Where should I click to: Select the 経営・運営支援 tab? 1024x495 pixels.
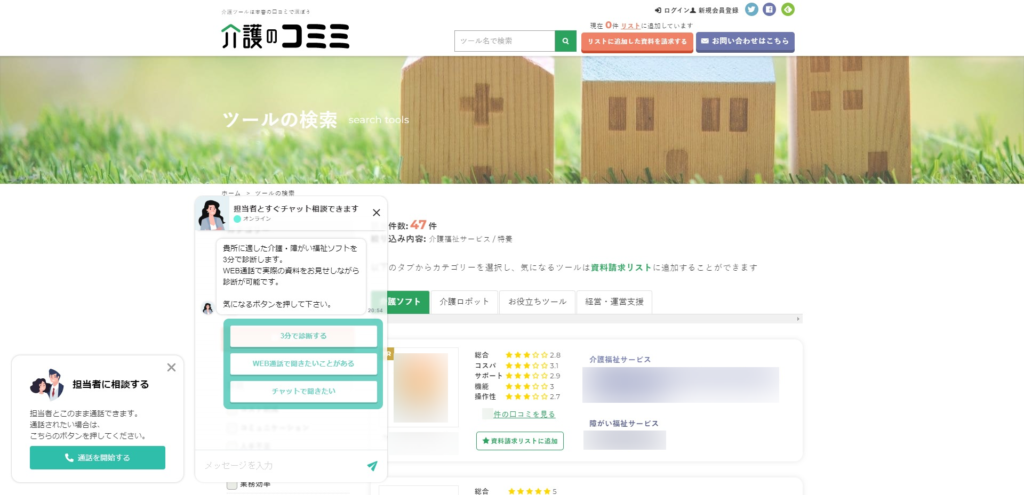(614, 302)
